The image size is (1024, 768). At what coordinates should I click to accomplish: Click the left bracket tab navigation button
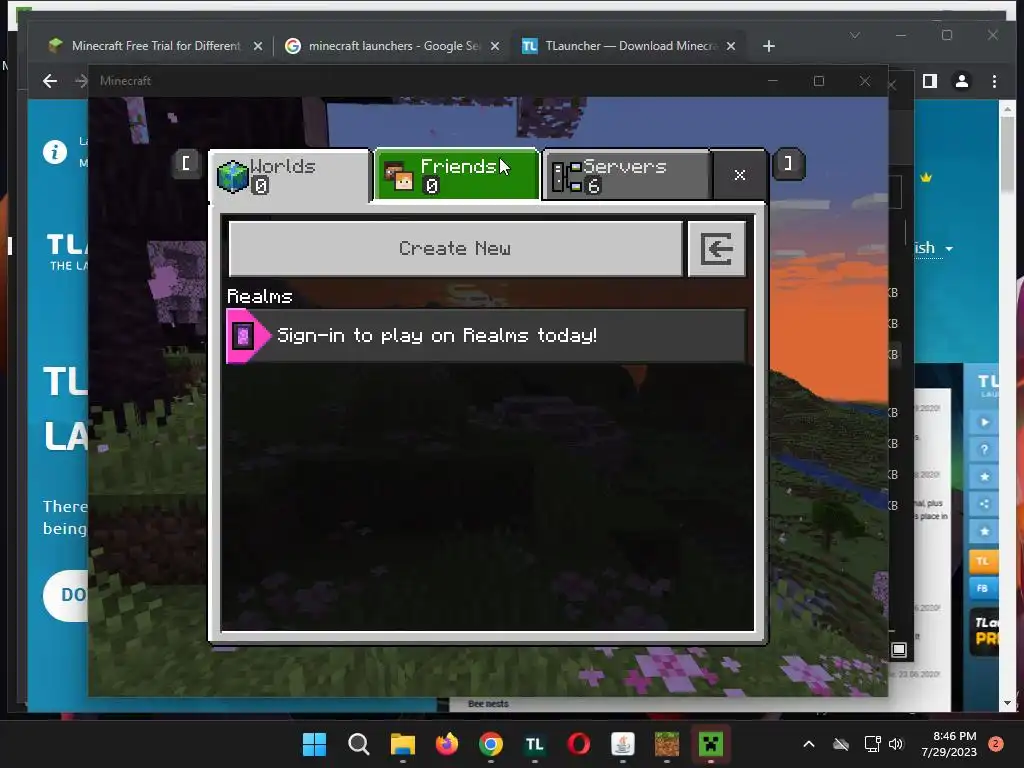point(186,163)
